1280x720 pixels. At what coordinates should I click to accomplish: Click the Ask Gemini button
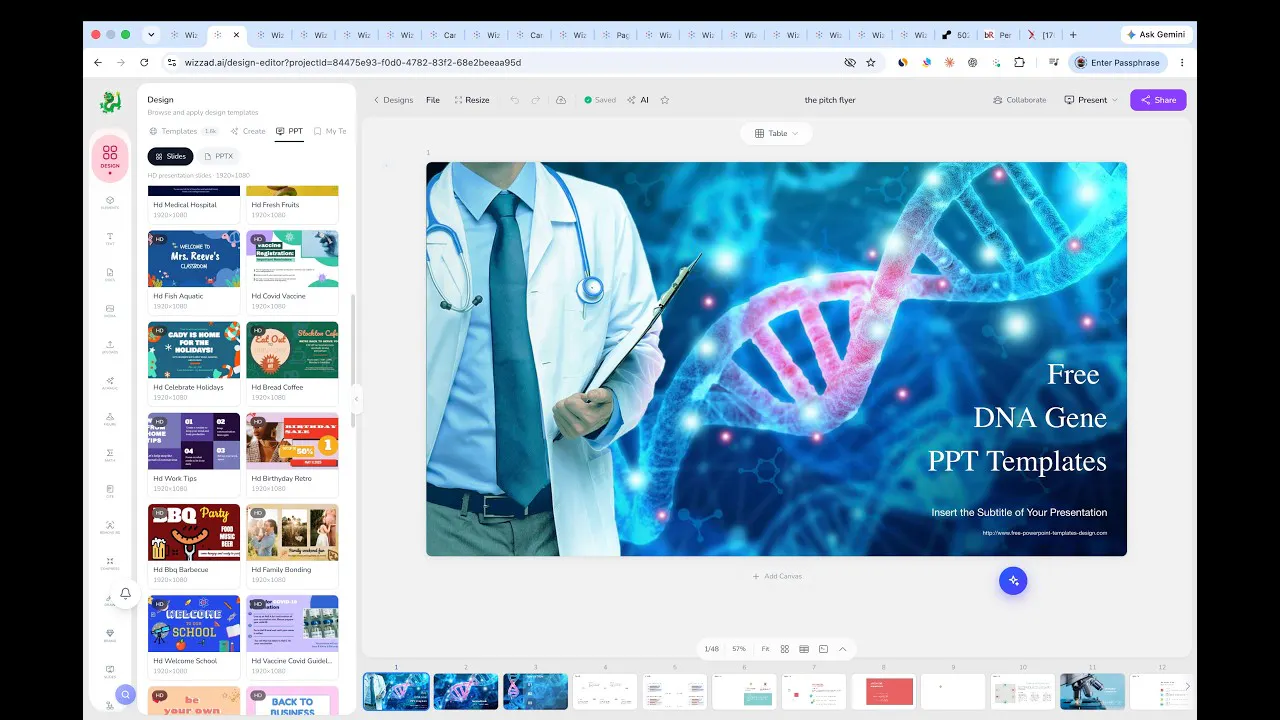coord(1156,34)
